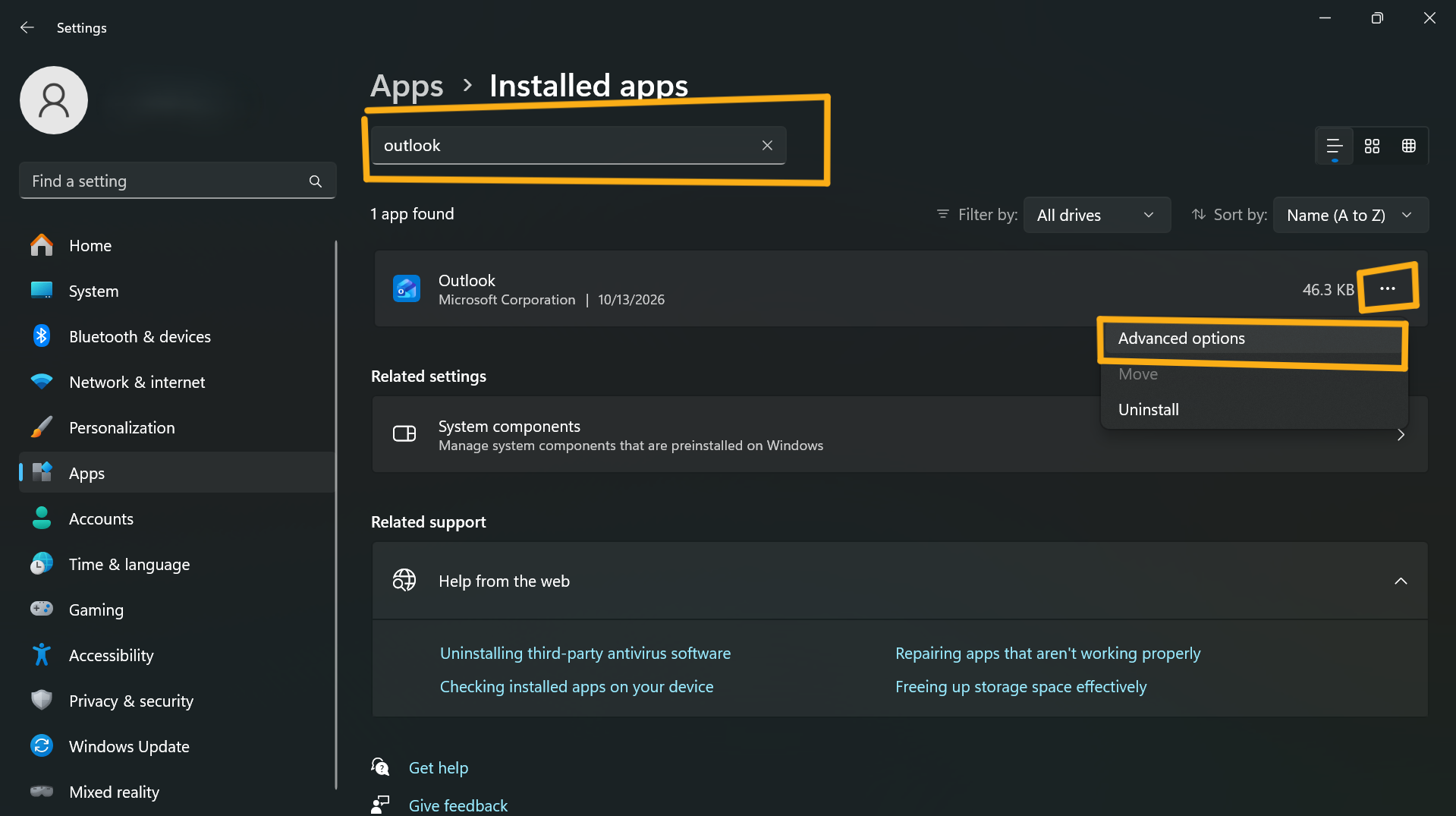Screen dimensions: 1456x816
Task: Open System components settings
Action: (900, 434)
